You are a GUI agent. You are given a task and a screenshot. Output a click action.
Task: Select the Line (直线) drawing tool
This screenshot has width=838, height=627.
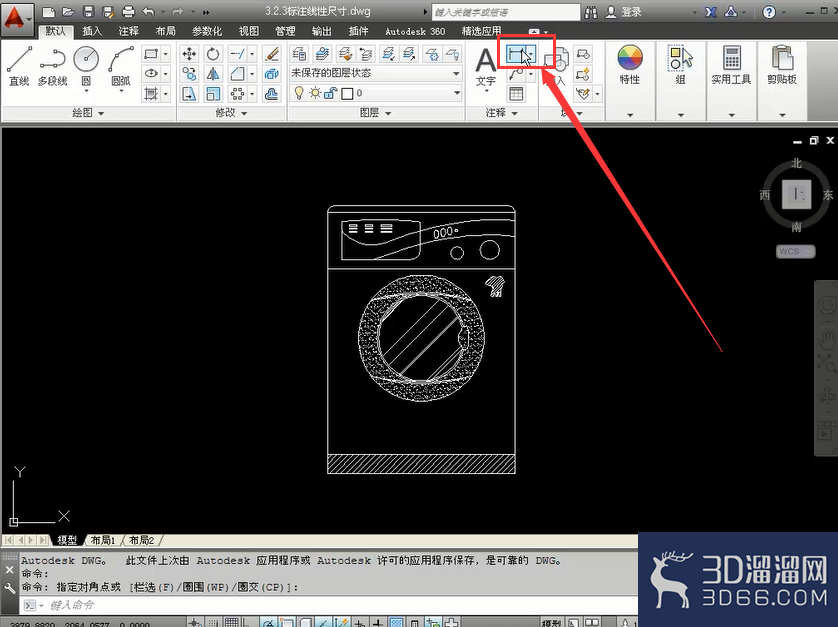[19, 66]
